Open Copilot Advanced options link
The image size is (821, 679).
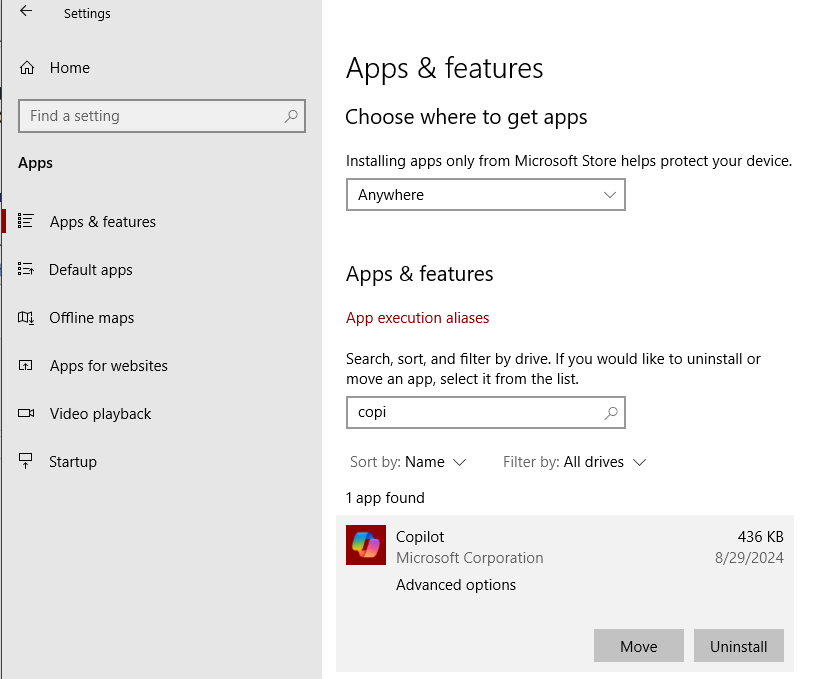point(456,585)
